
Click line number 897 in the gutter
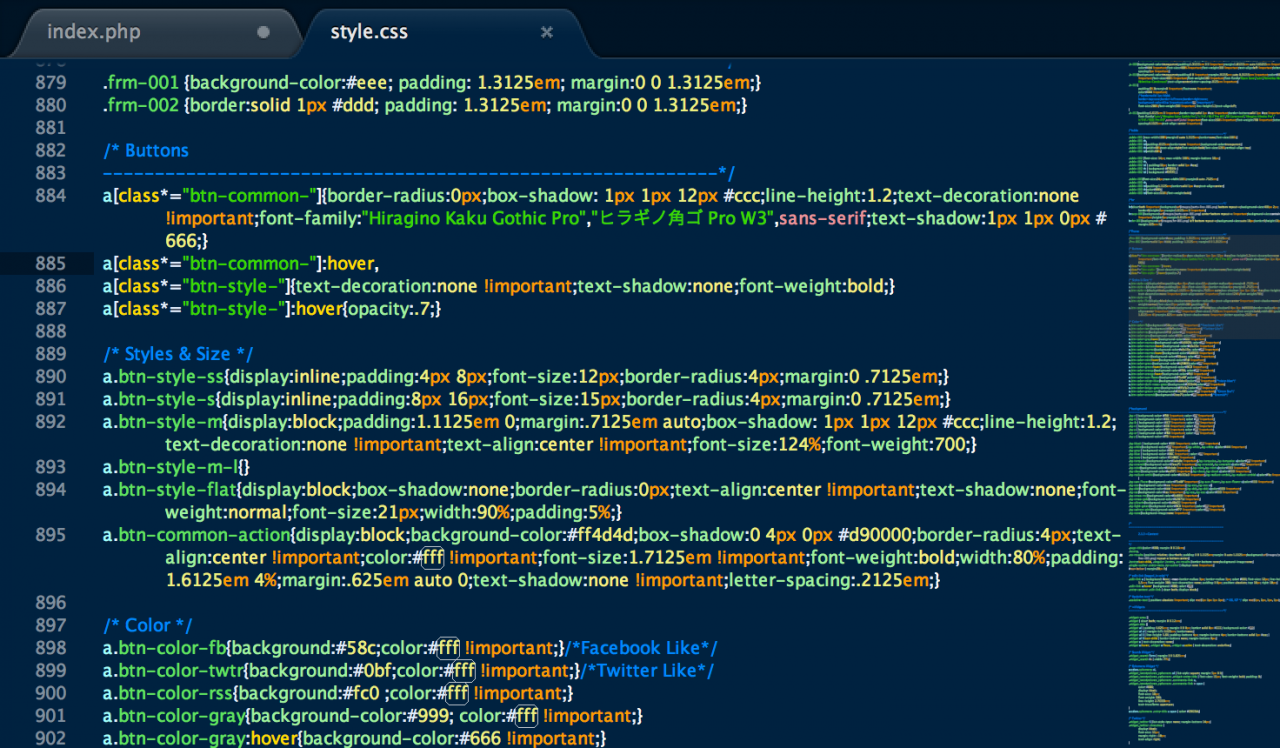[x=50, y=626]
